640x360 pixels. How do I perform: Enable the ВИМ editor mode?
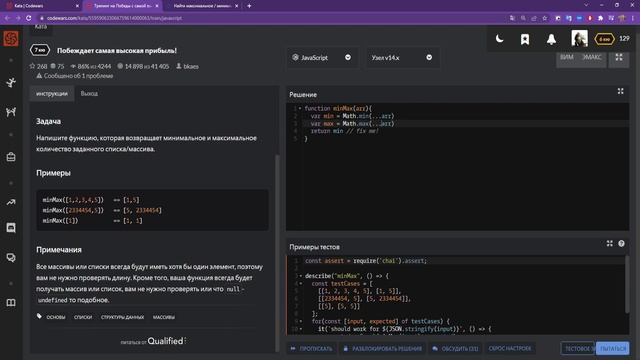coord(567,58)
